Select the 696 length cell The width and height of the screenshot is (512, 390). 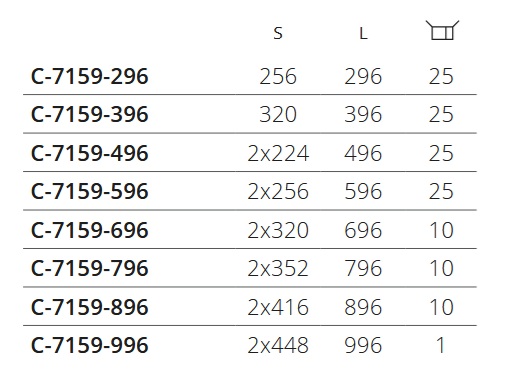pos(363,230)
